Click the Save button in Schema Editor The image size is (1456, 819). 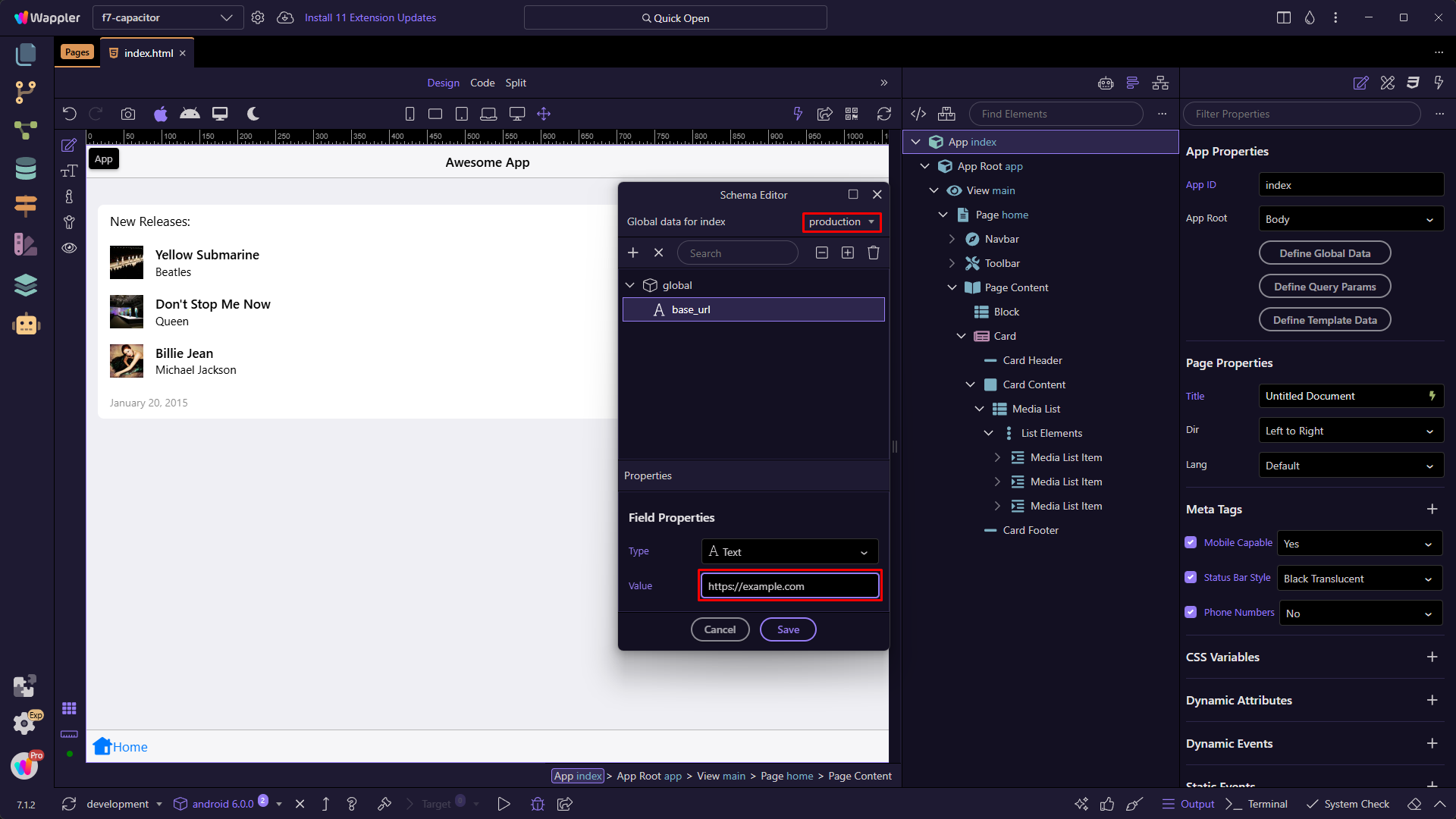click(788, 629)
